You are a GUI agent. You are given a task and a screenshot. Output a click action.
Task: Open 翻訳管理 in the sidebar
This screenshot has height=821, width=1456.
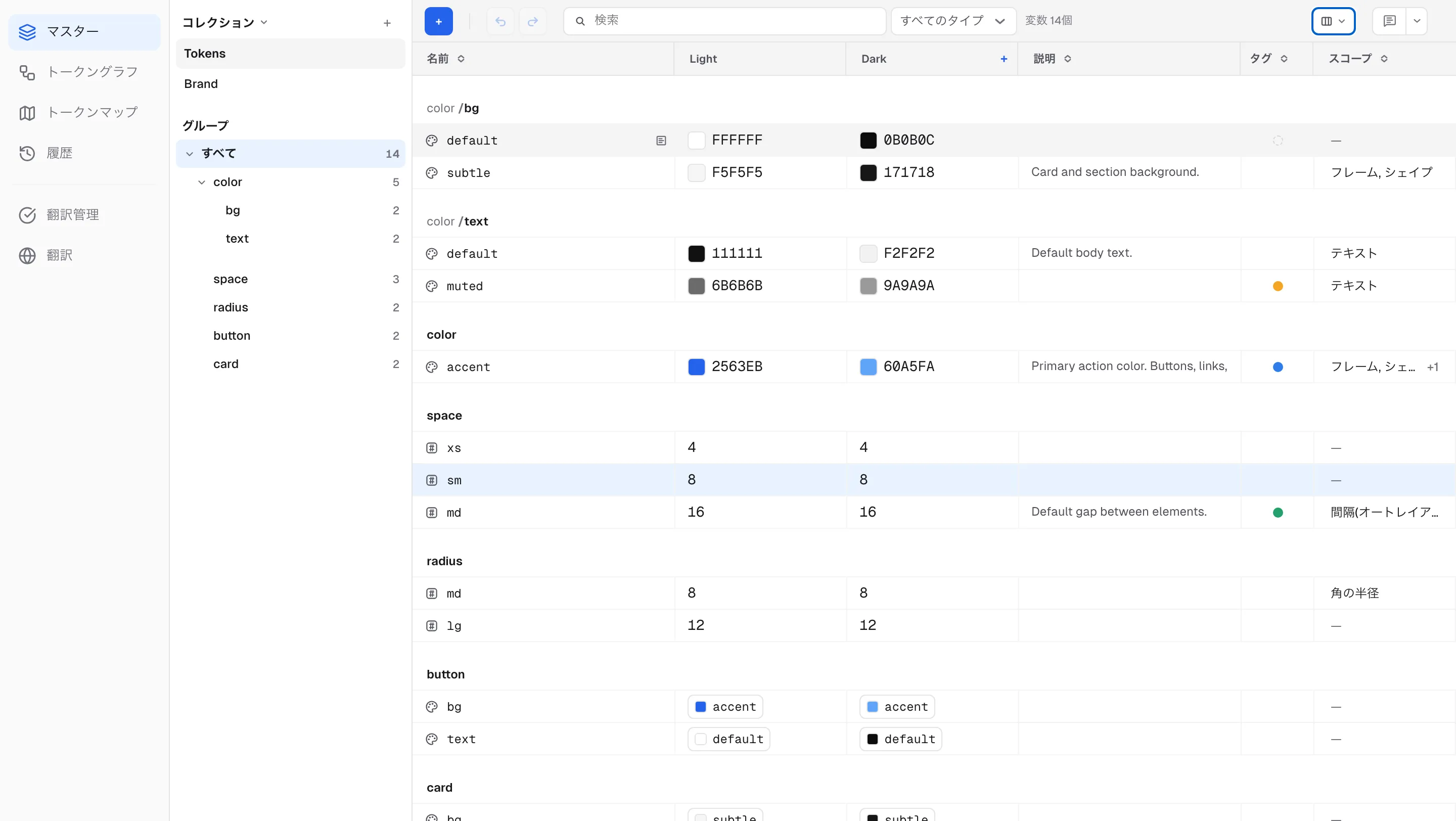(83, 215)
